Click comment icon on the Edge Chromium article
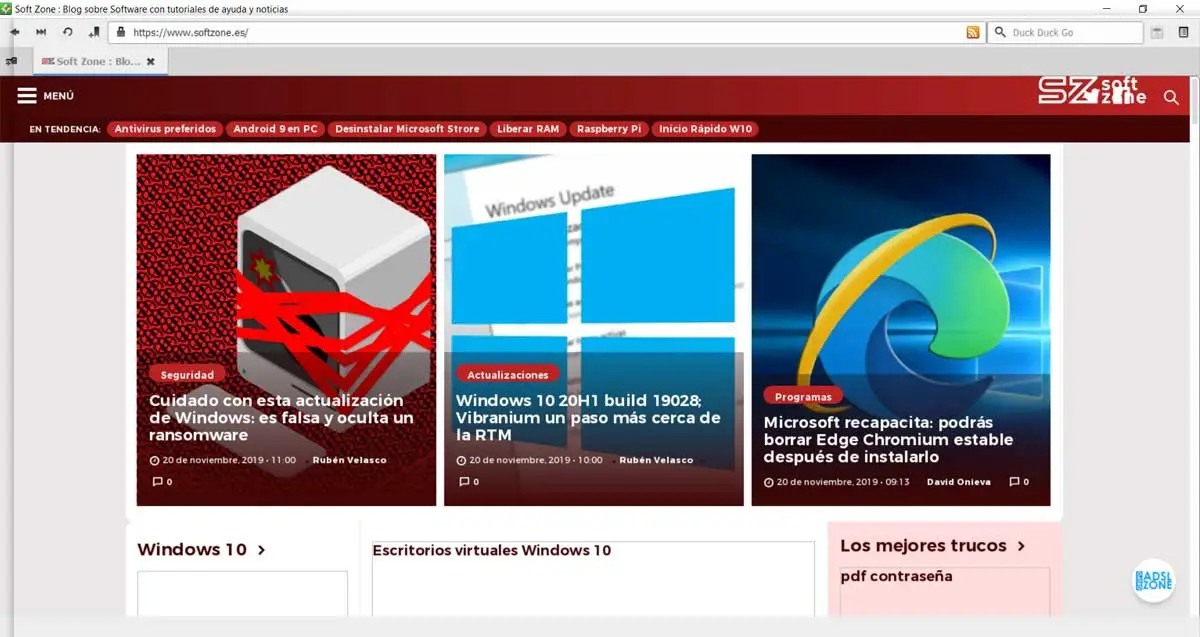 pos(1014,481)
